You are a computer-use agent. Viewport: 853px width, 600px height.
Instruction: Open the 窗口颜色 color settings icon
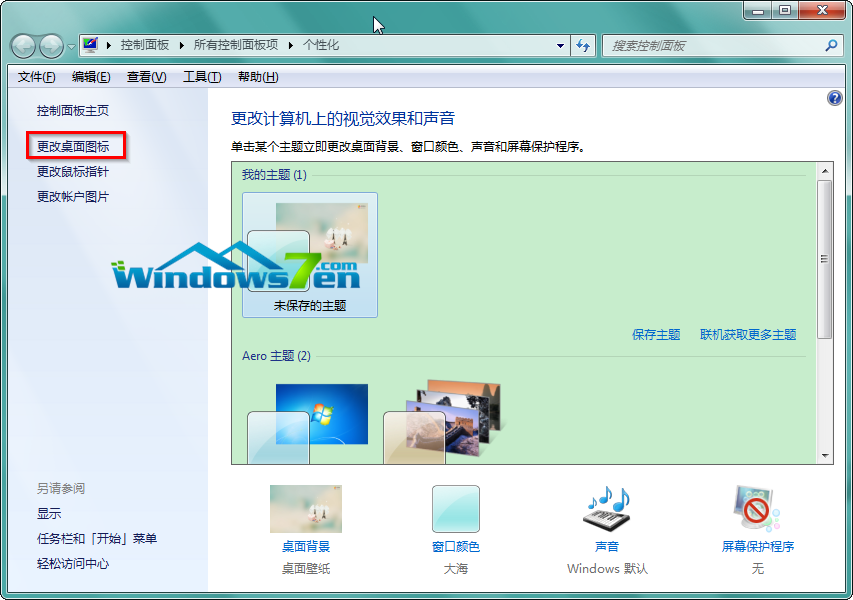tap(456, 508)
